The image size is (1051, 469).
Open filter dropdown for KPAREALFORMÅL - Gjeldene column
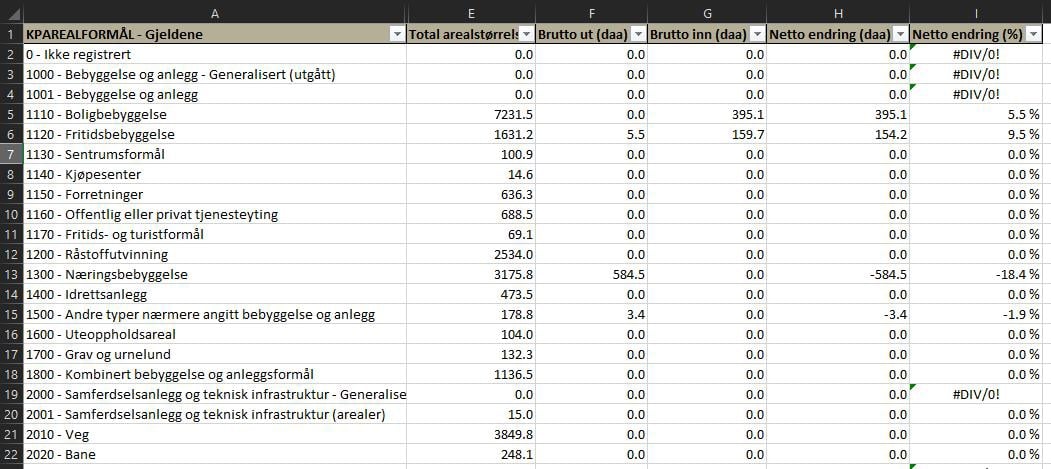[x=395, y=34]
